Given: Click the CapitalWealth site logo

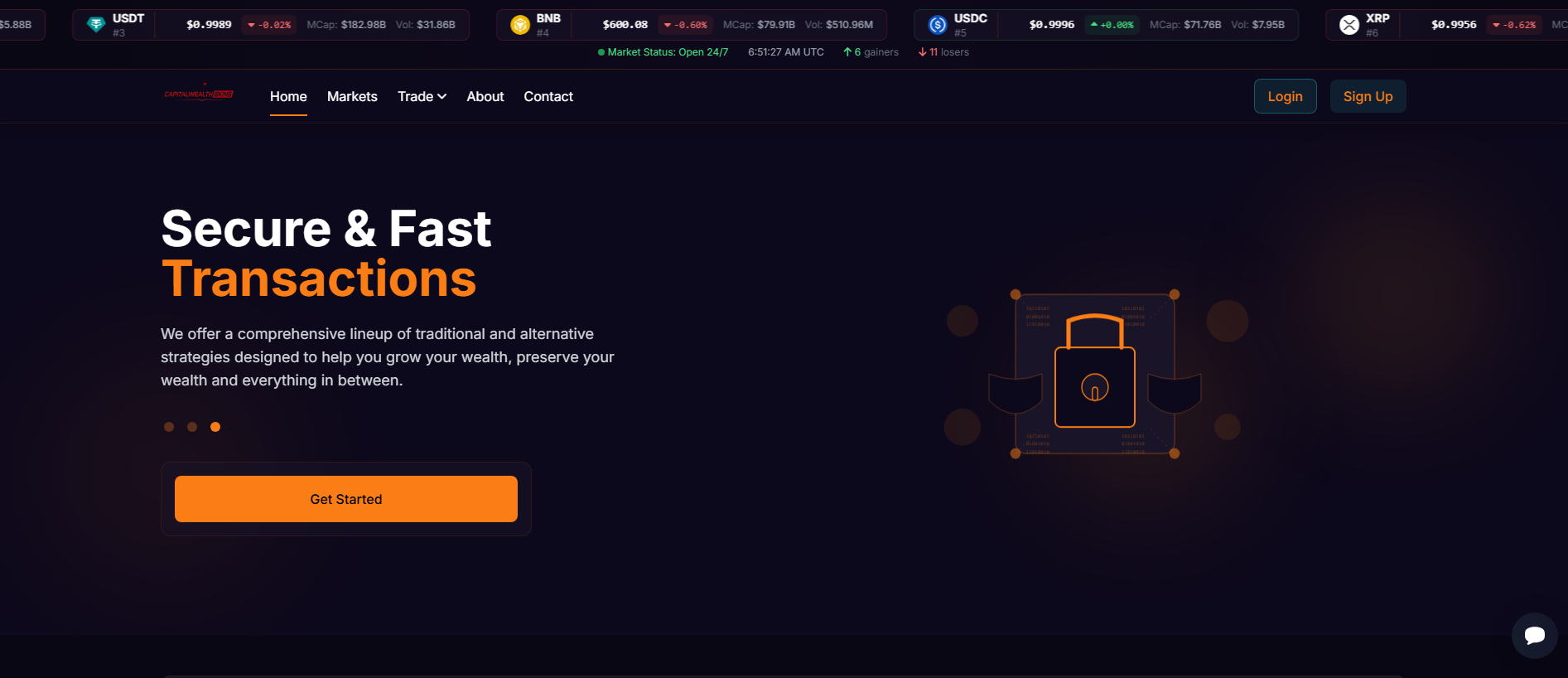Looking at the screenshot, I should [x=199, y=94].
